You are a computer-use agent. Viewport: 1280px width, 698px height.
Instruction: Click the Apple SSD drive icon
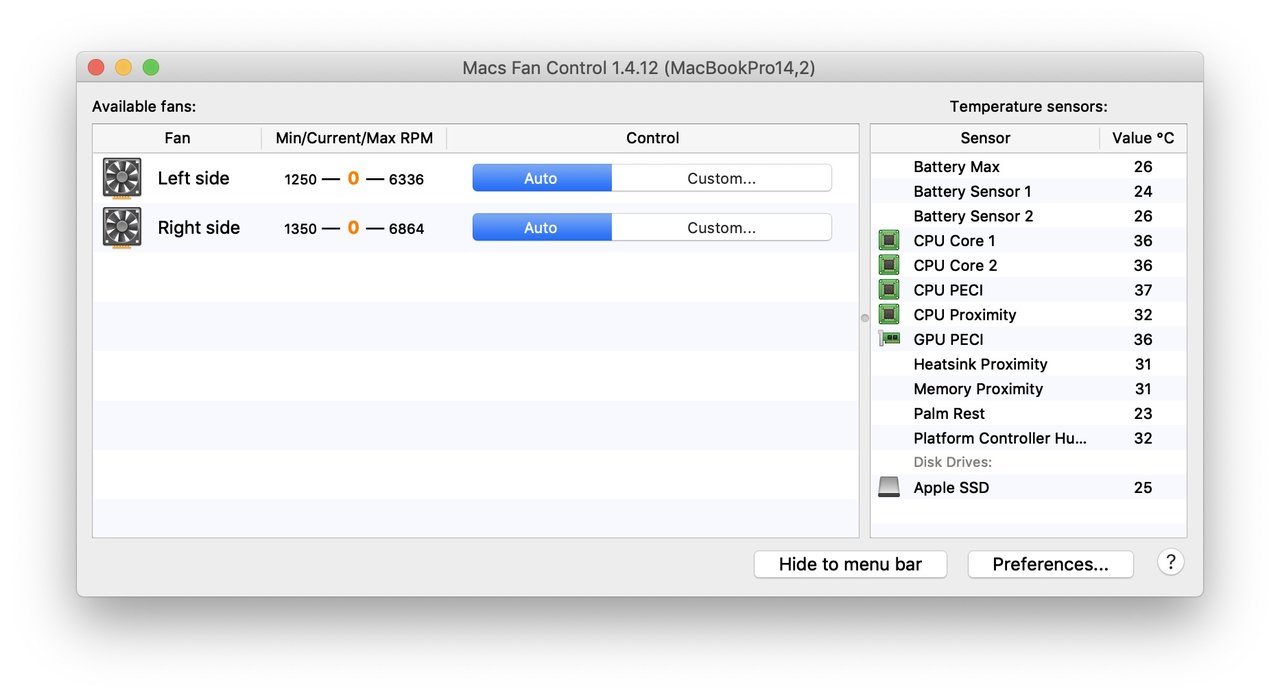pos(889,487)
